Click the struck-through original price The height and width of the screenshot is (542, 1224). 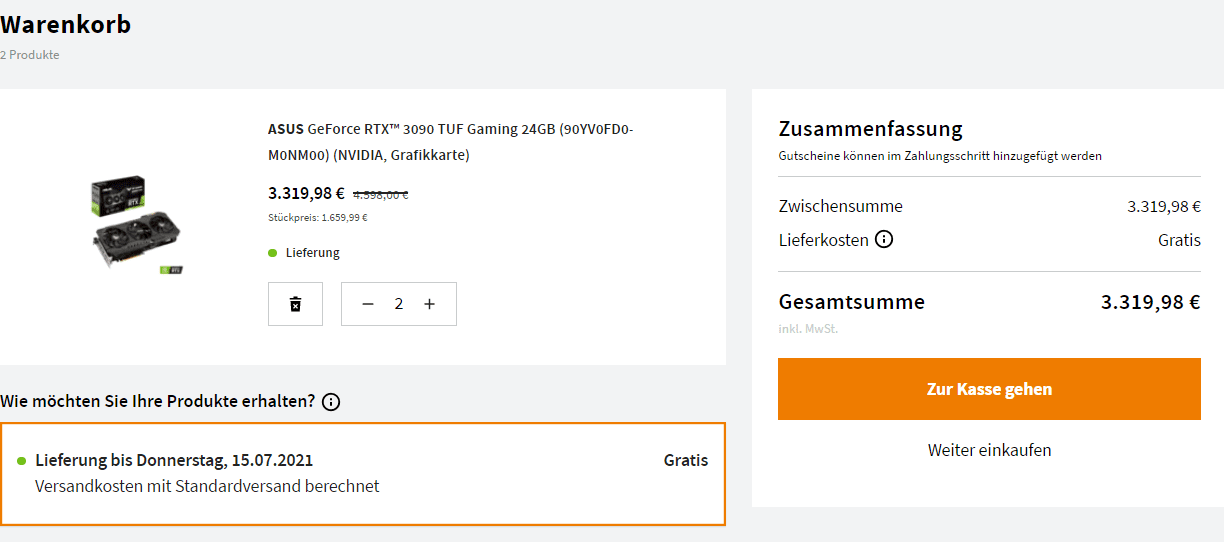coord(381,195)
